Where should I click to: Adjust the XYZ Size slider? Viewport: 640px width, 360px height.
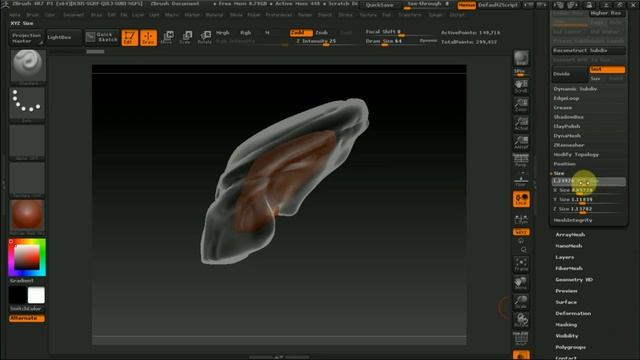pos(589,181)
